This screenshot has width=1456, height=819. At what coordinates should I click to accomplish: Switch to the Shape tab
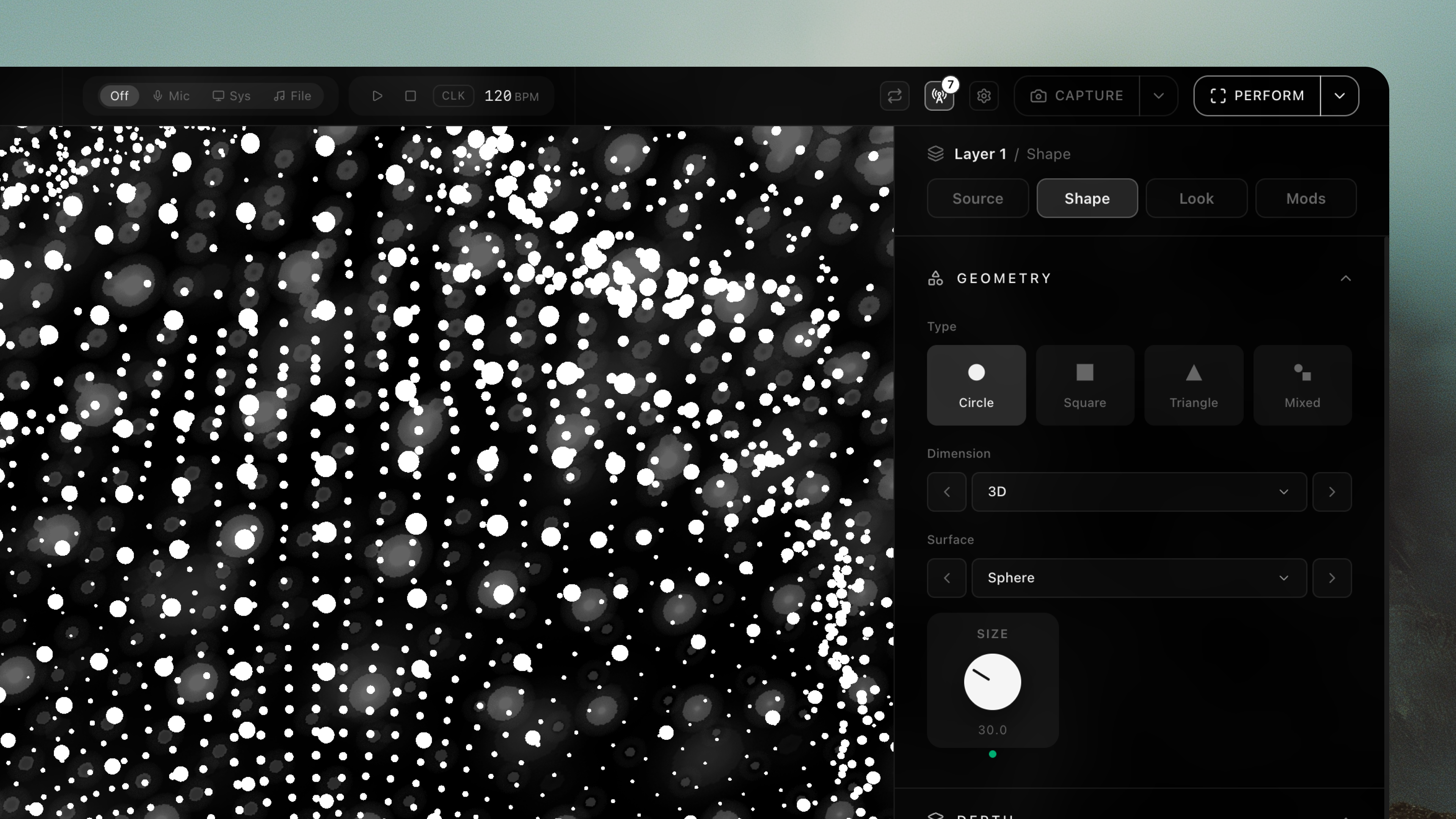[x=1087, y=198]
